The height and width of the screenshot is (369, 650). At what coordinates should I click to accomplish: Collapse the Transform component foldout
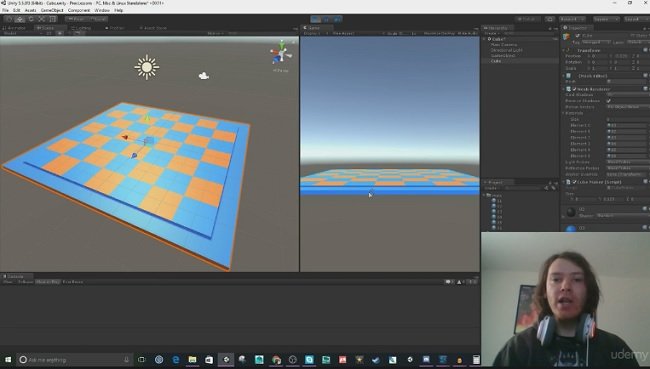click(564, 50)
